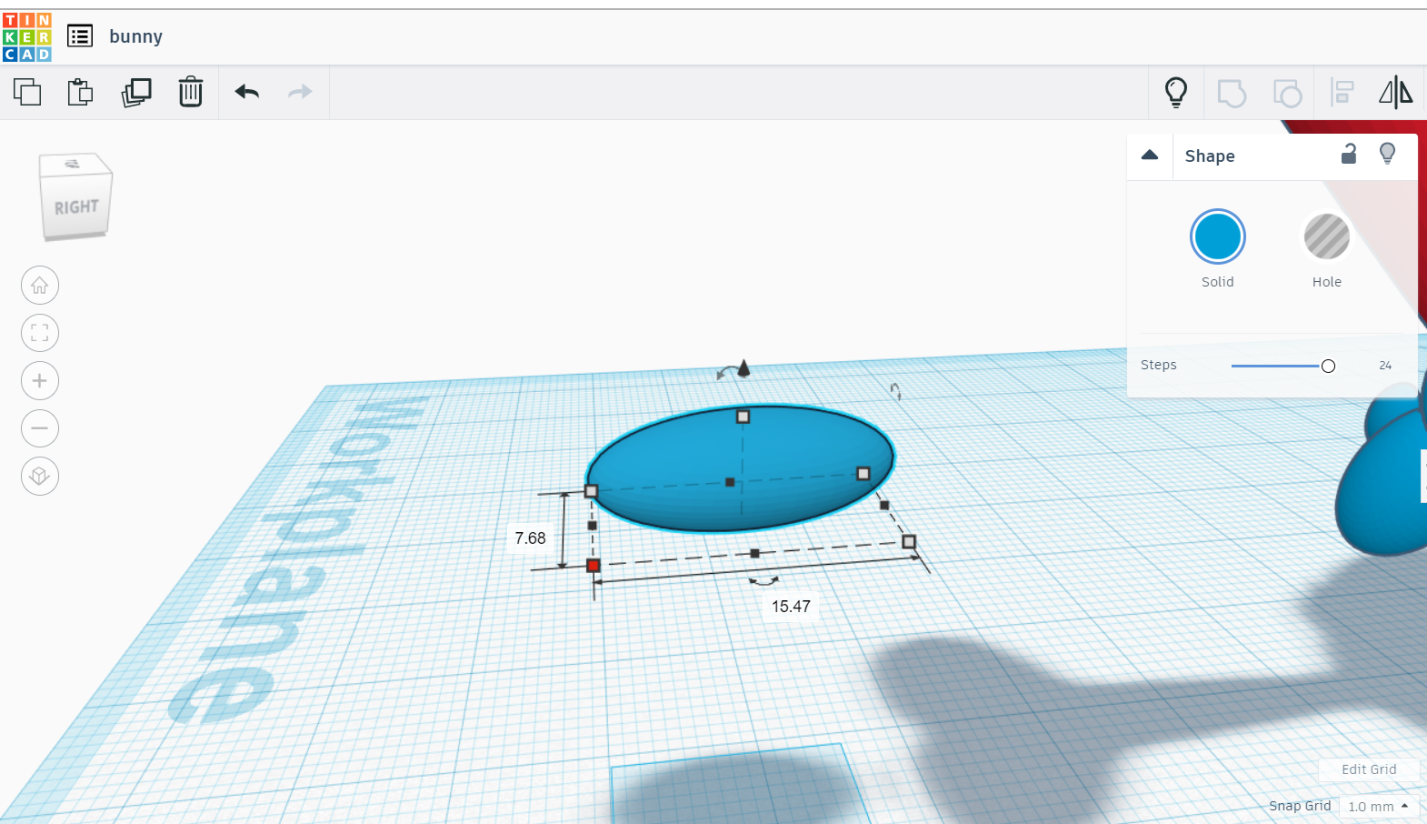Image resolution: width=1427 pixels, height=824 pixels.
Task: Click the 15.47 dimension field
Action: tap(790, 606)
